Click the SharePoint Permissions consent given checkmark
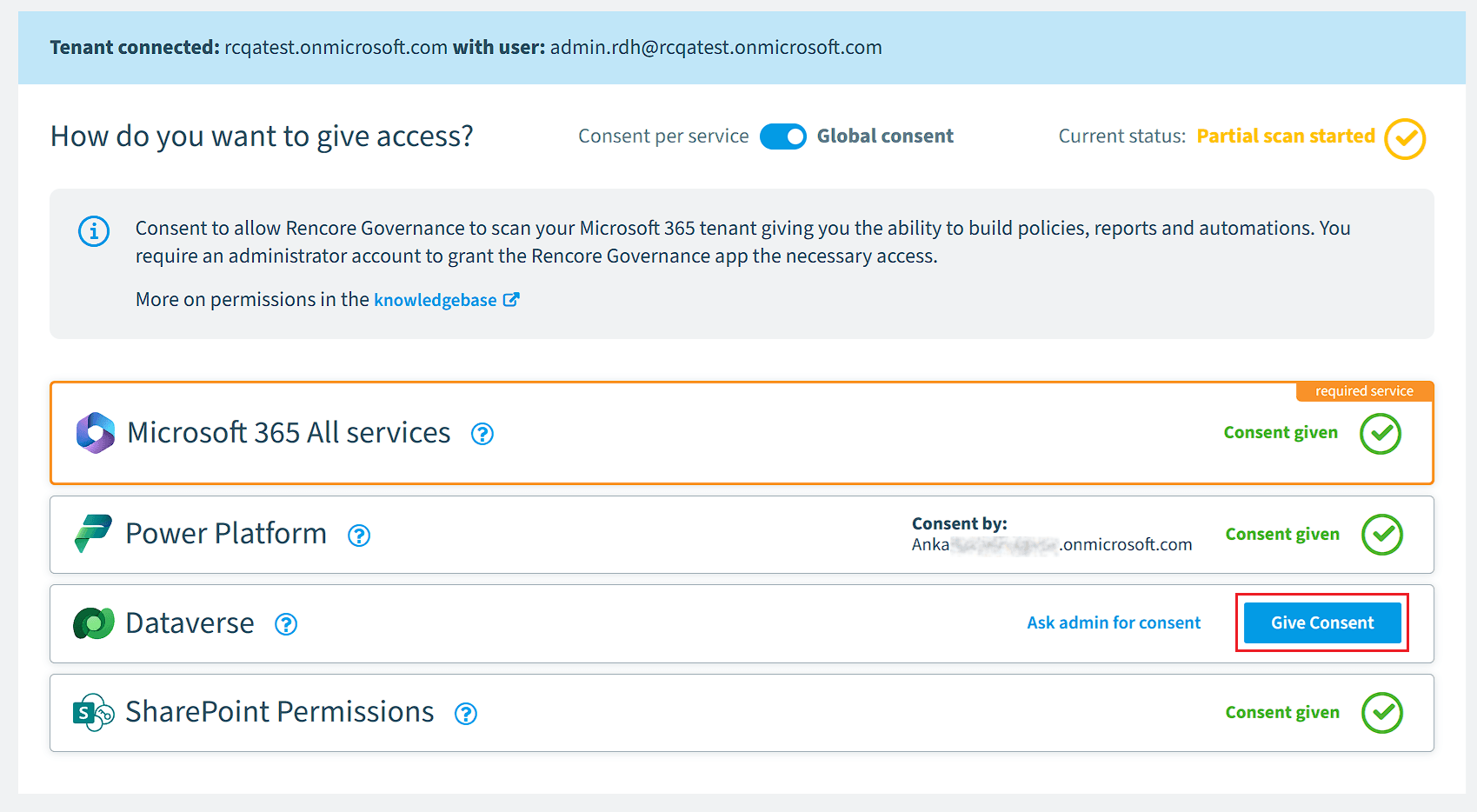Screen dimensions: 1477x812 pyautogui.click(x=1382, y=713)
